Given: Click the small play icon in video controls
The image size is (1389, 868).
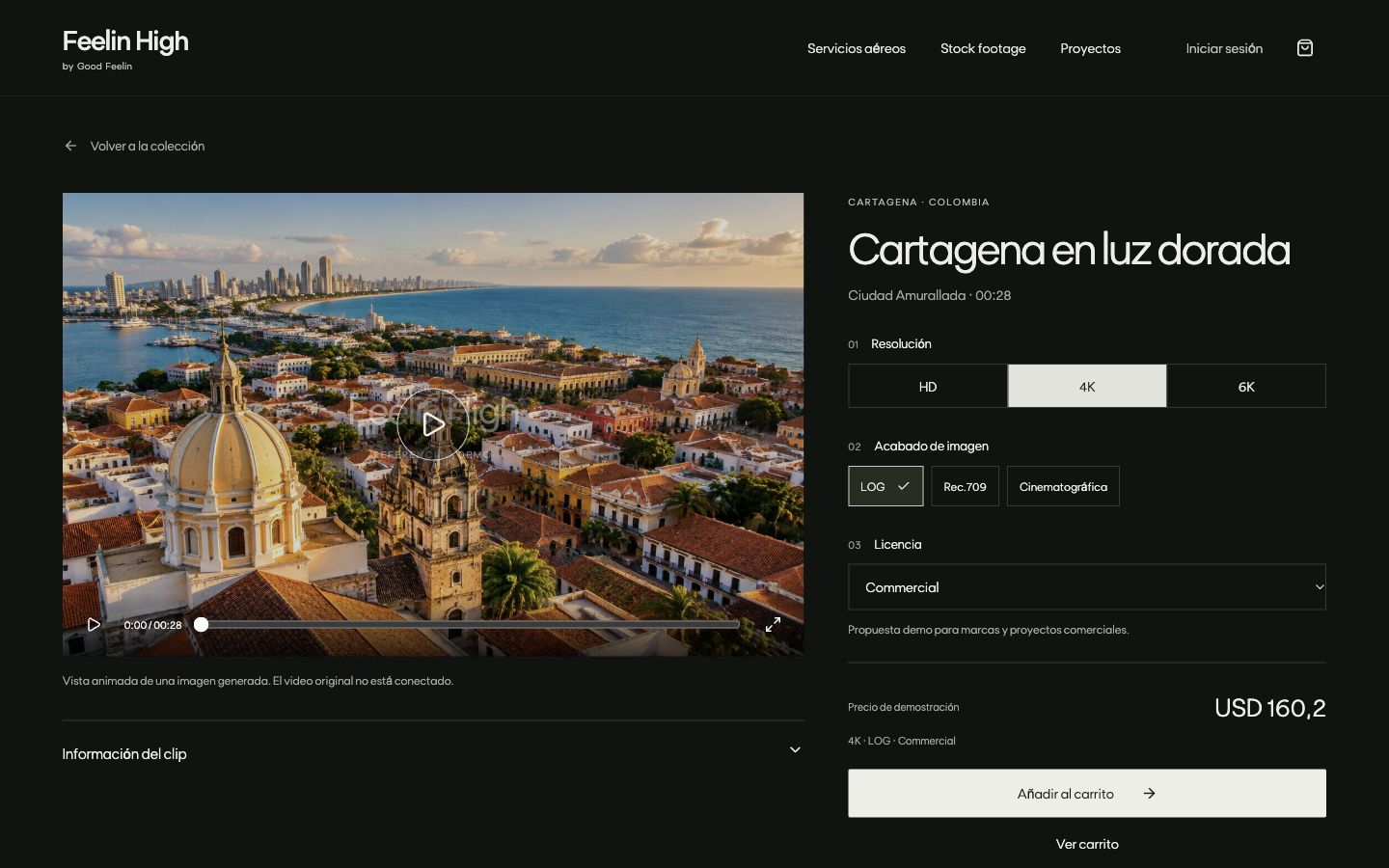Looking at the screenshot, I should pos(94,625).
